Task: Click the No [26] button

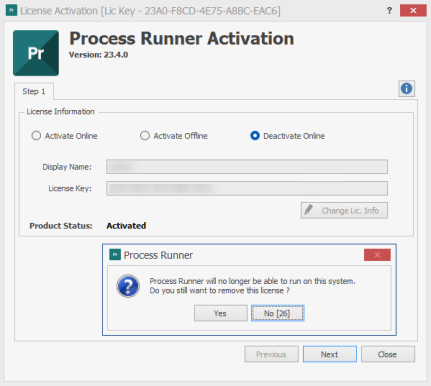Action: tap(277, 313)
